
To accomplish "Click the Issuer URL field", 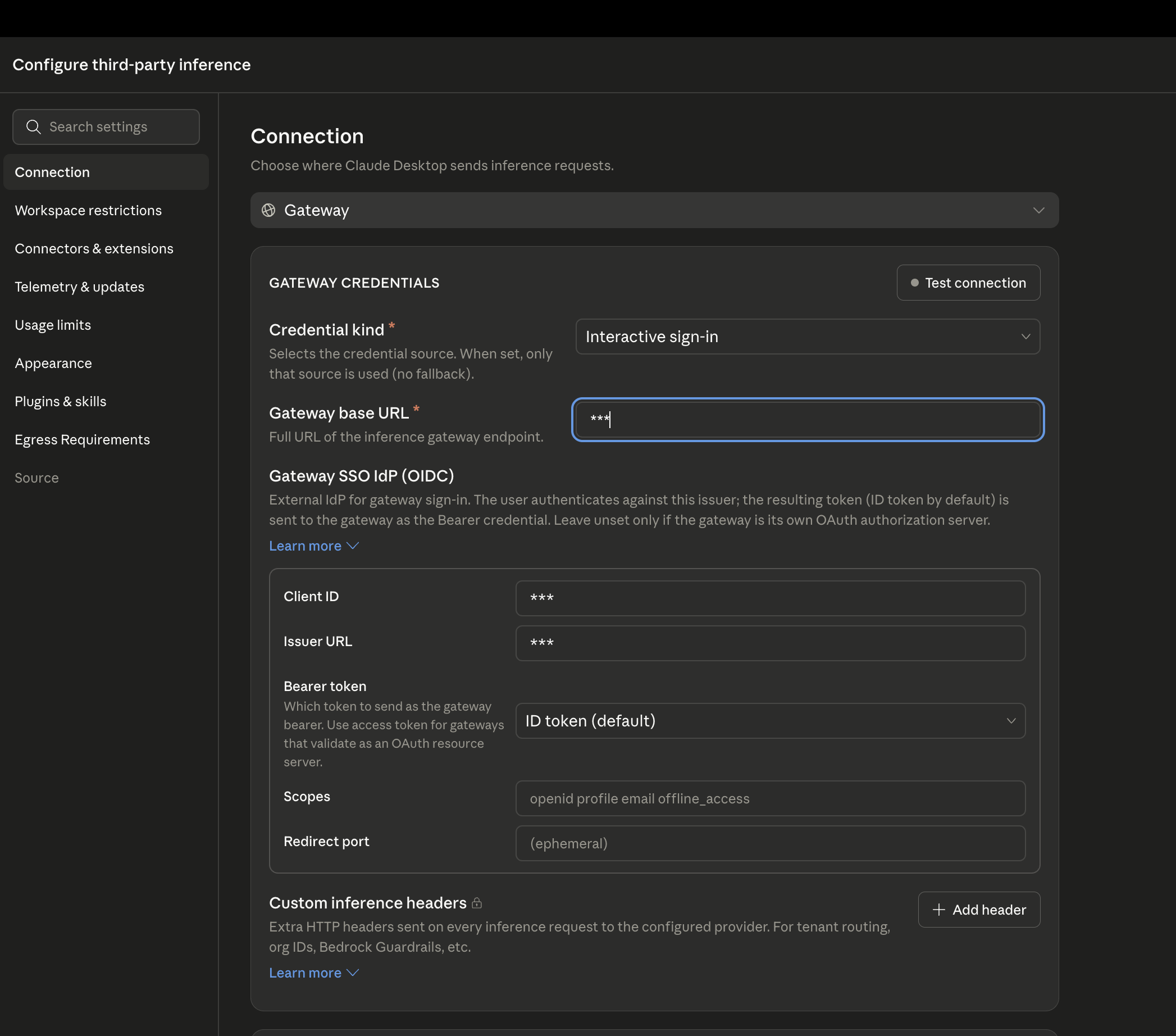I will 770,643.
